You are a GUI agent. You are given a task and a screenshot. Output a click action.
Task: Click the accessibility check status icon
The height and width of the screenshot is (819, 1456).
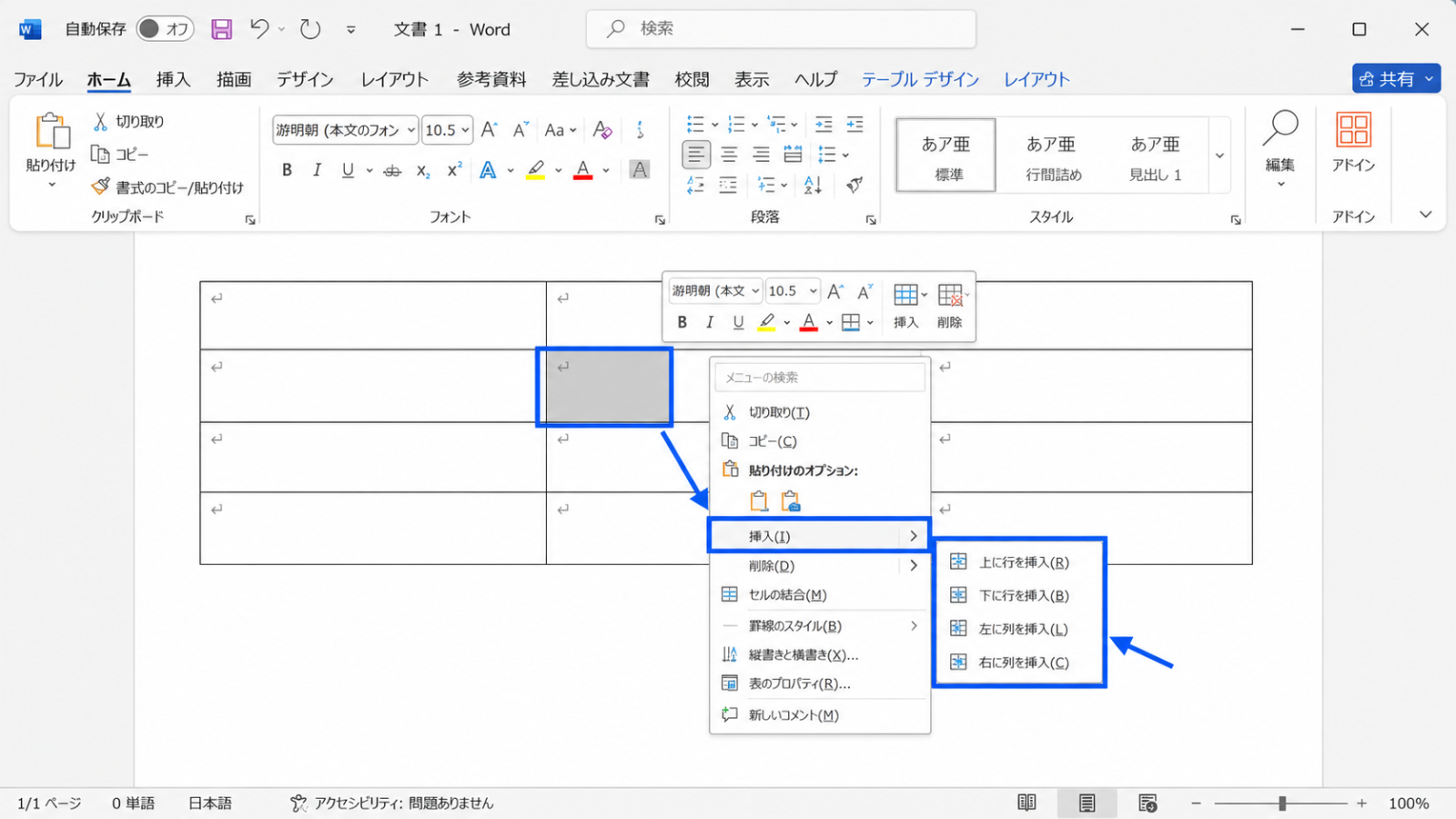(x=298, y=803)
